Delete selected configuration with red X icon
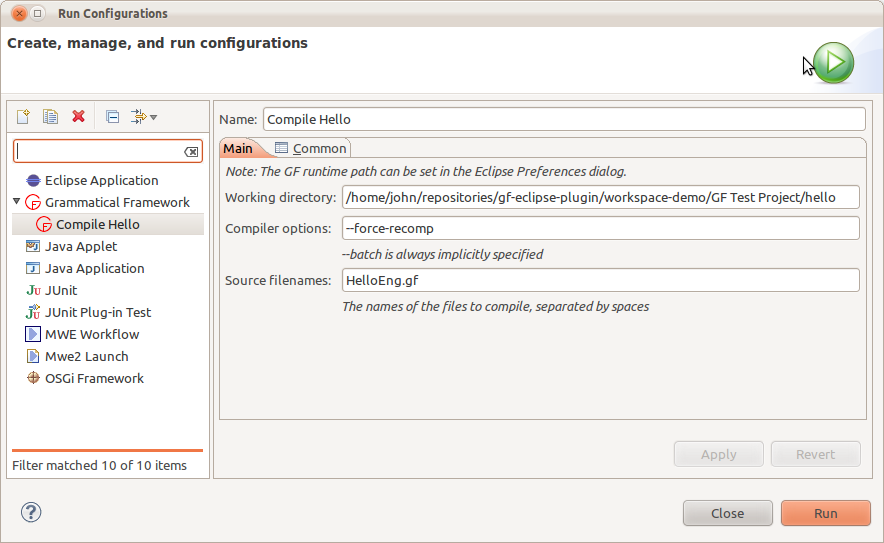The height and width of the screenshot is (543, 884). [x=78, y=117]
